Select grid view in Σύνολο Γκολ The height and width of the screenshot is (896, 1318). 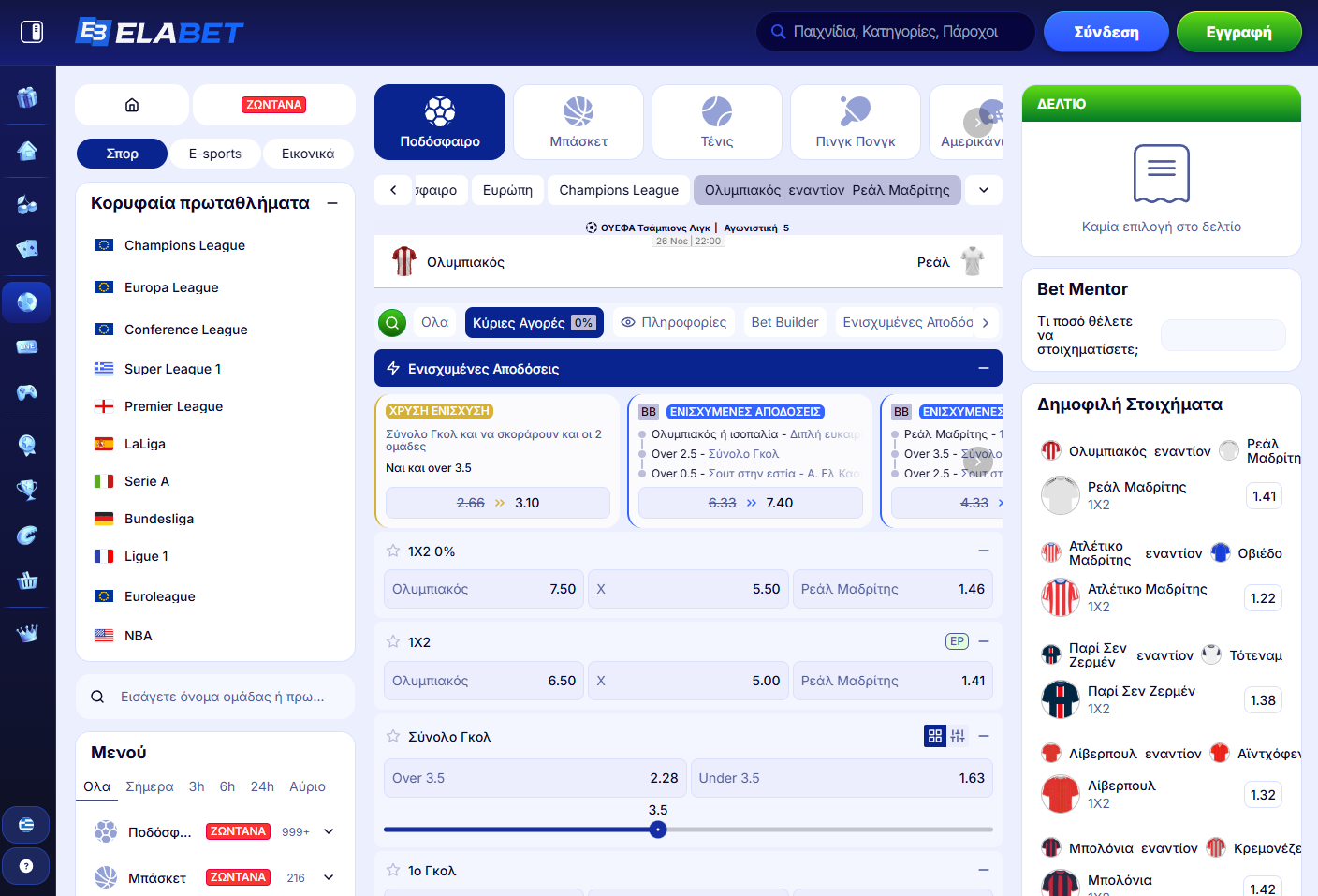tap(934, 737)
